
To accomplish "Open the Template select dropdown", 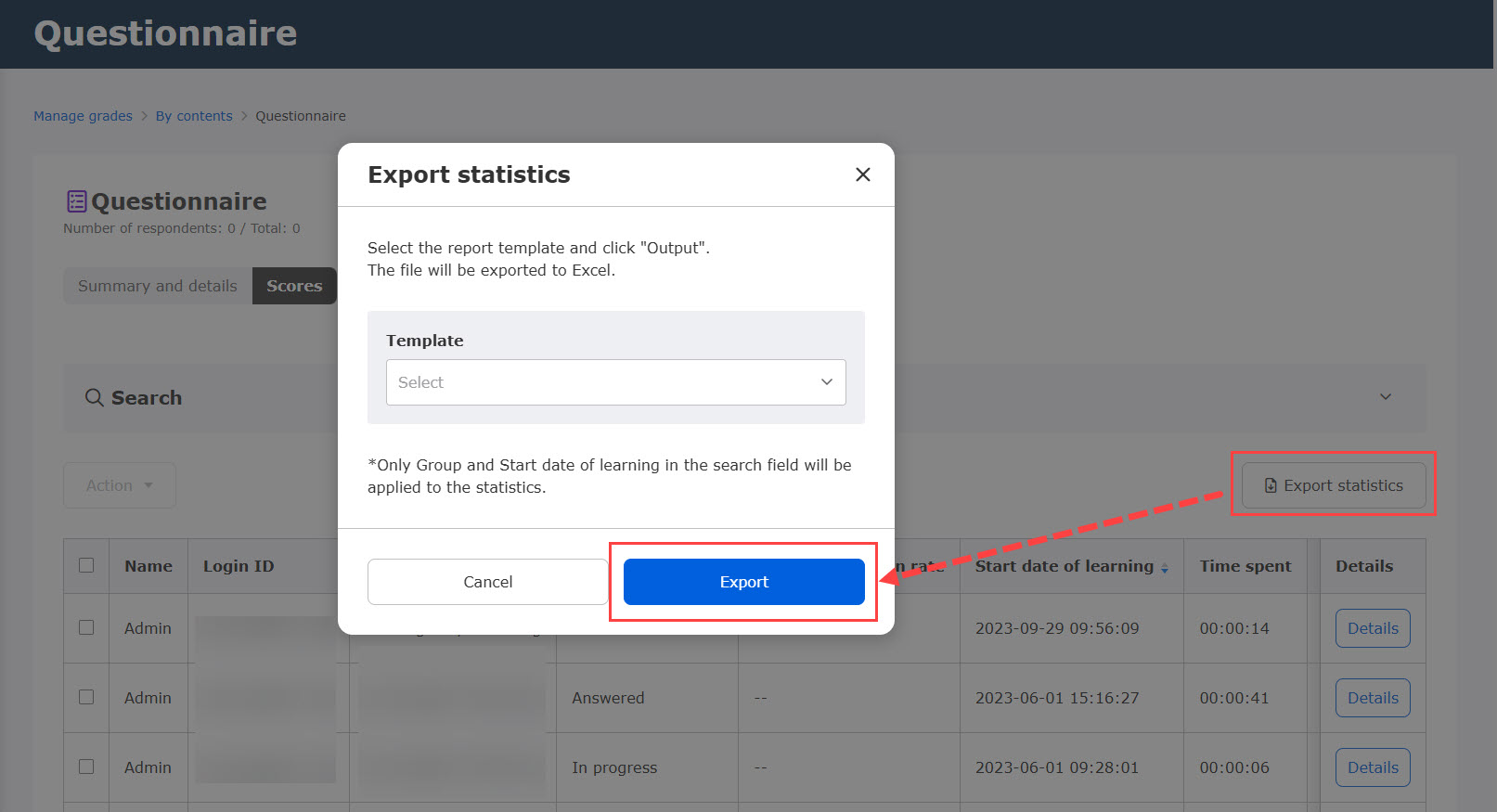I will [615, 382].
